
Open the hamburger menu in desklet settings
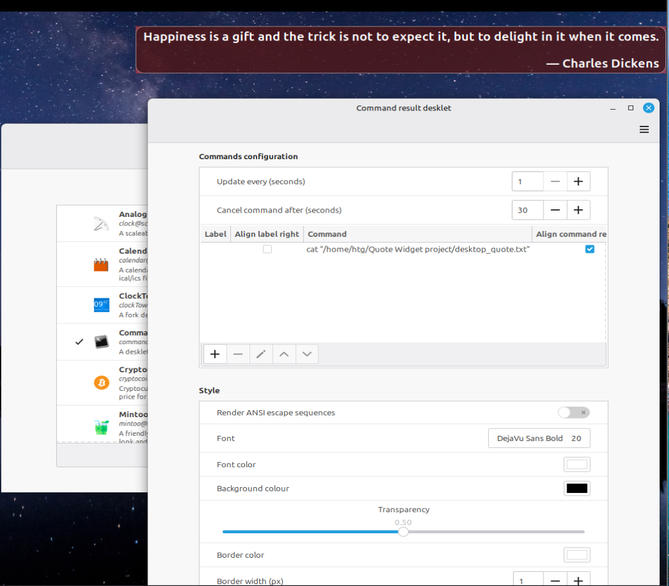[x=644, y=129]
